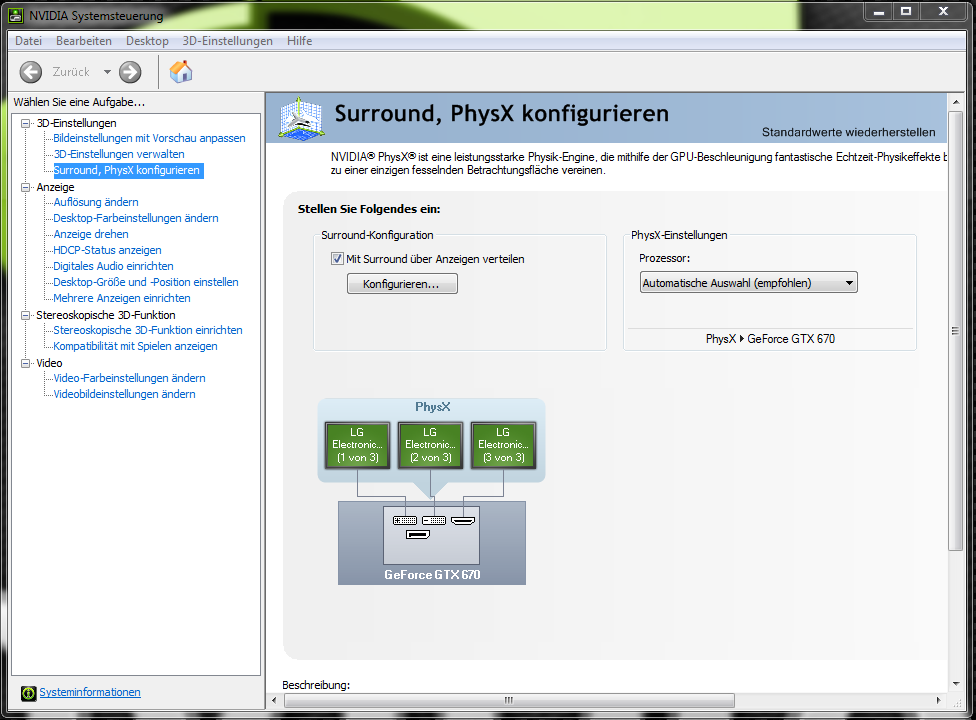Click the DisplayPort connector icon
976x720 pixels.
click(418, 535)
